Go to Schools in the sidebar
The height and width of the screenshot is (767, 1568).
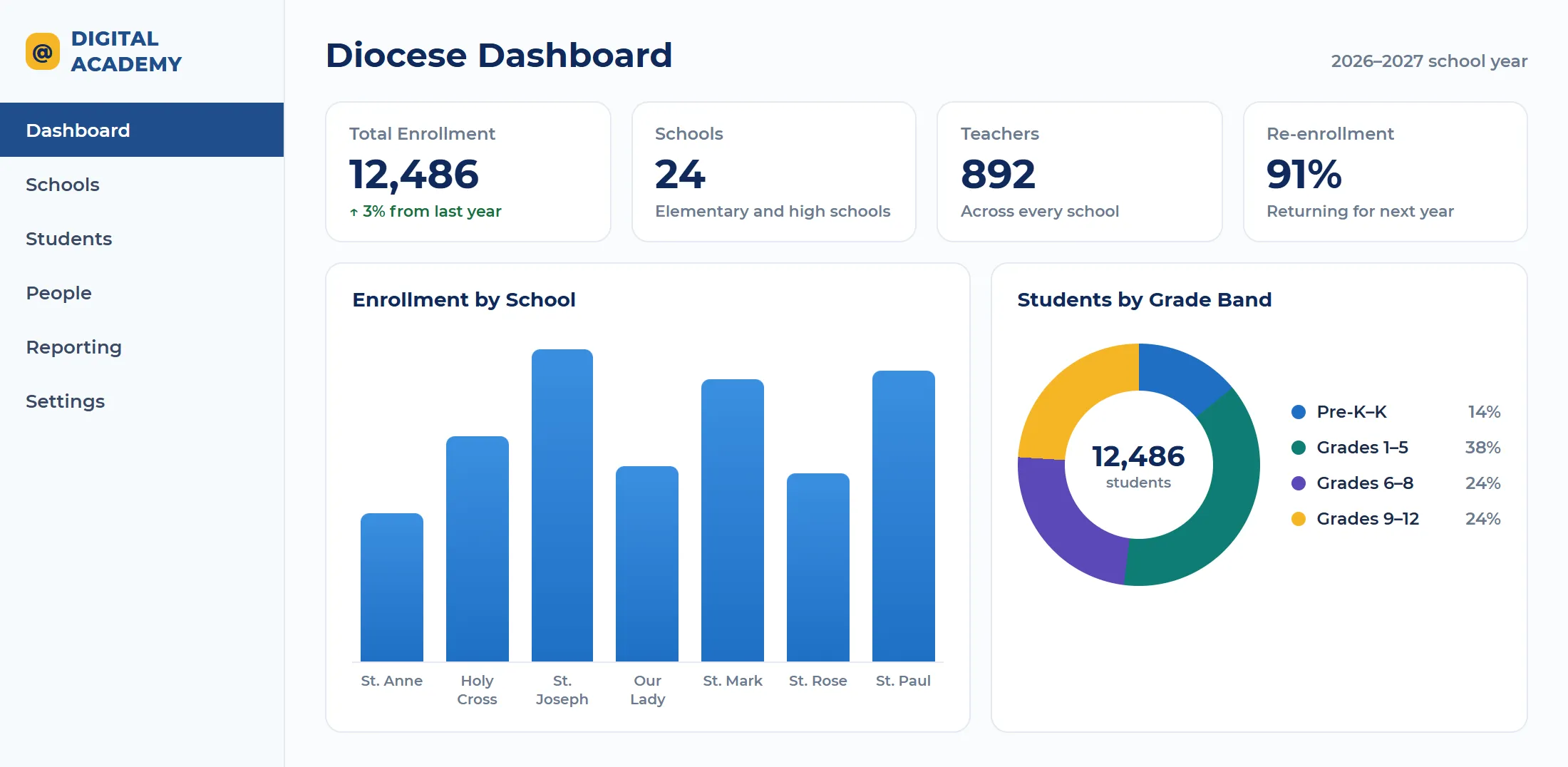(142, 184)
